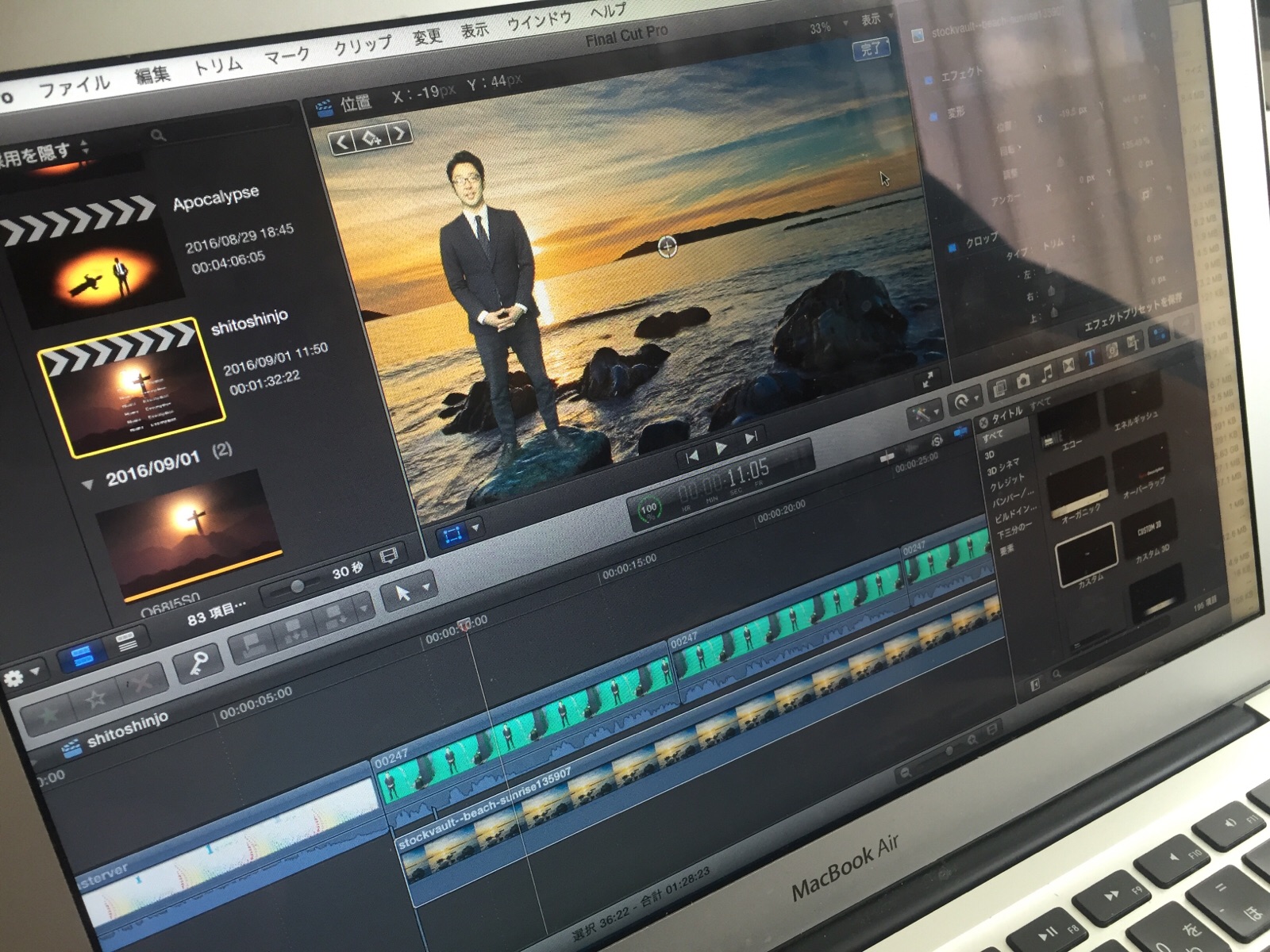Viewport: 1270px width, 952px height.
Task: Open the クリップ menu
Action: [362, 46]
